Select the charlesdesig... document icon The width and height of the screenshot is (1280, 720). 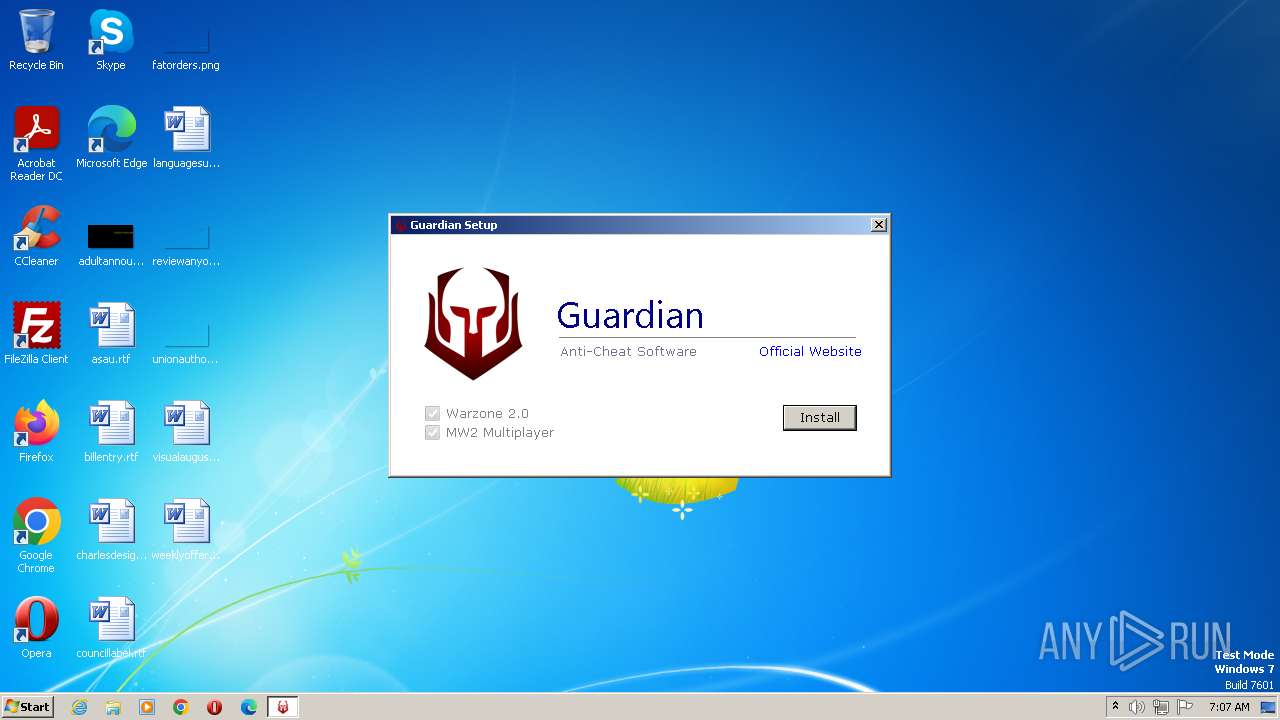(x=111, y=530)
